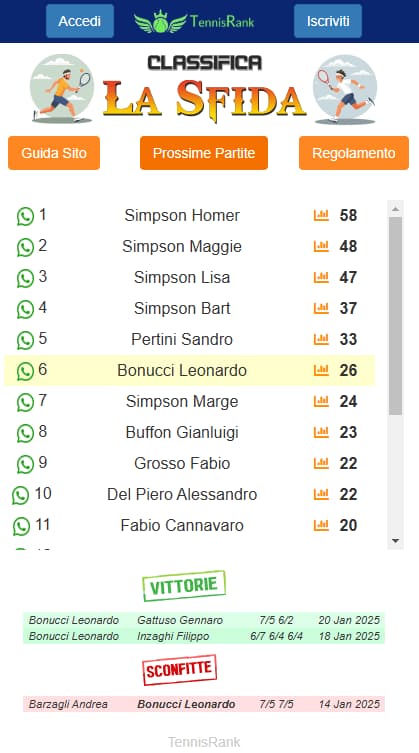The width and height of the screenshot is (419, 753).
Task: Open WhatsApp chat for Simpson Homer
Action: 25,216
